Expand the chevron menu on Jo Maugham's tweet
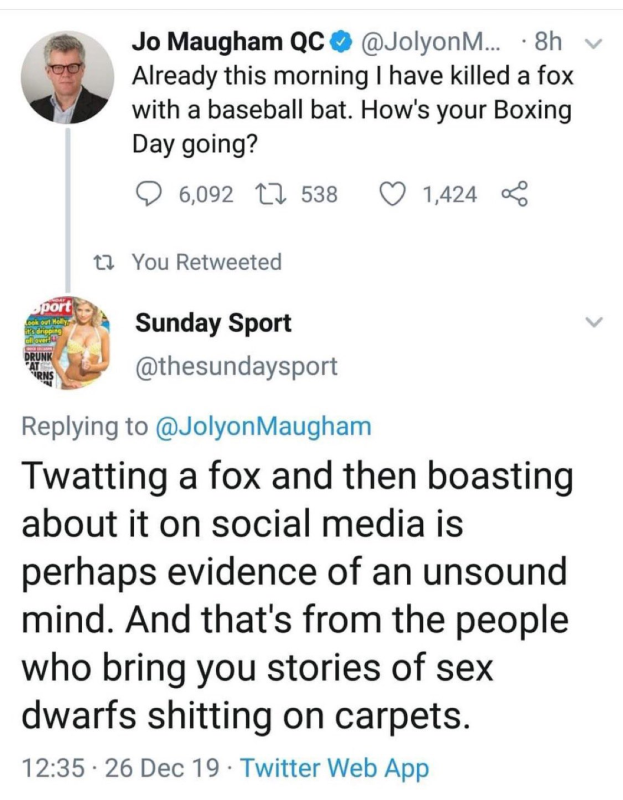 [593, 43]
